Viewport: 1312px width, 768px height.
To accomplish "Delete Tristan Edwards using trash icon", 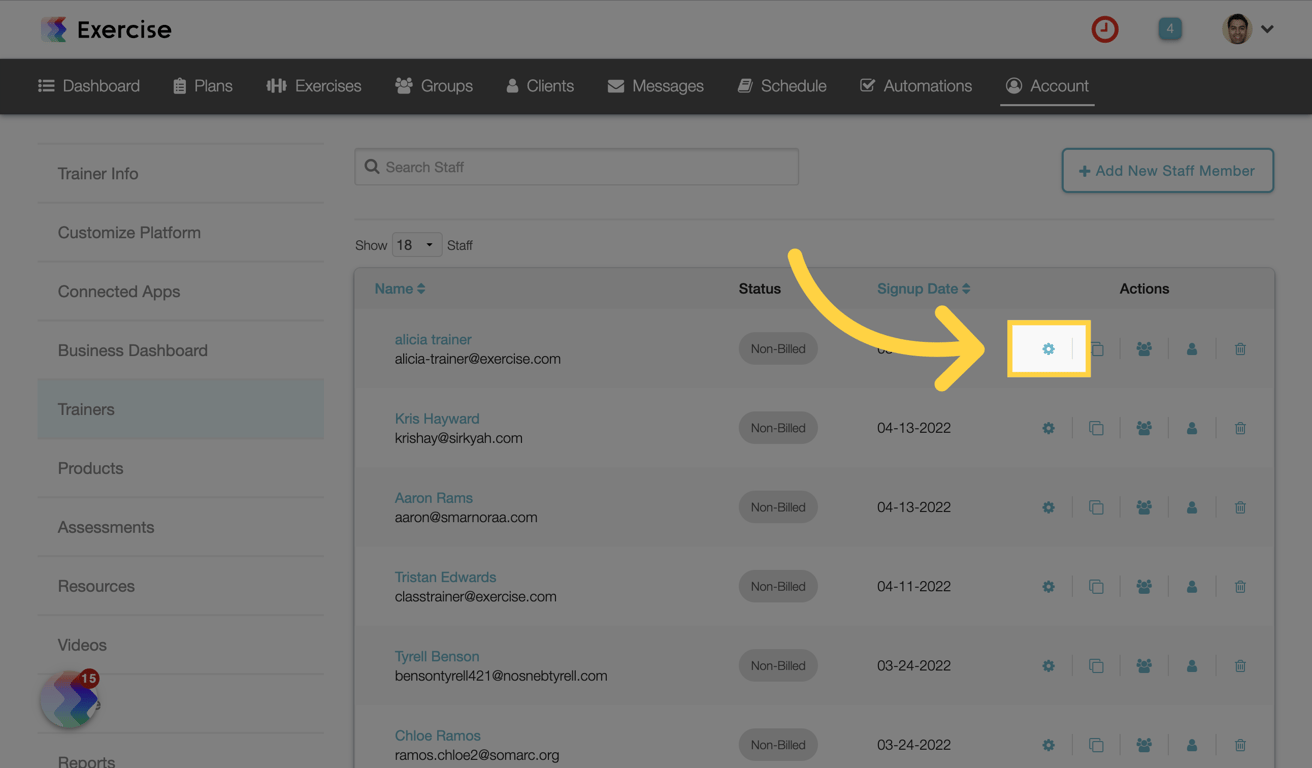I will pyautogui.click(x=1240, y=587).
